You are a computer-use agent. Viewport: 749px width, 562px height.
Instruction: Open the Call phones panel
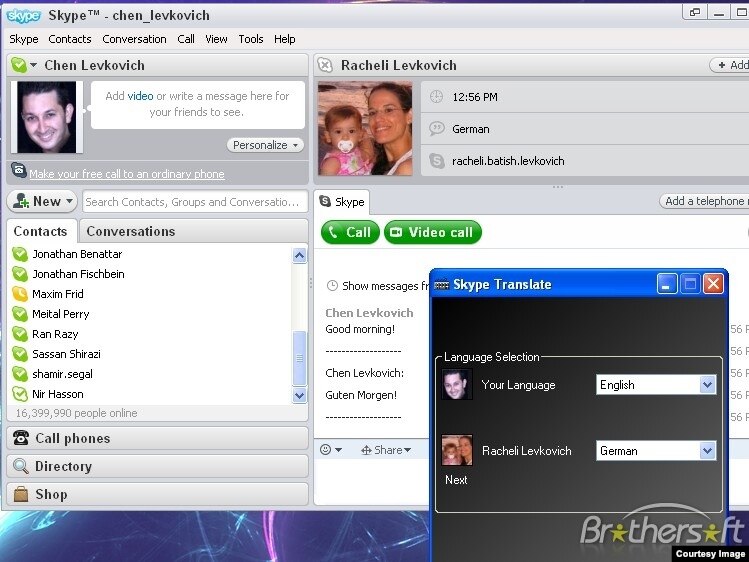[157, 438]
